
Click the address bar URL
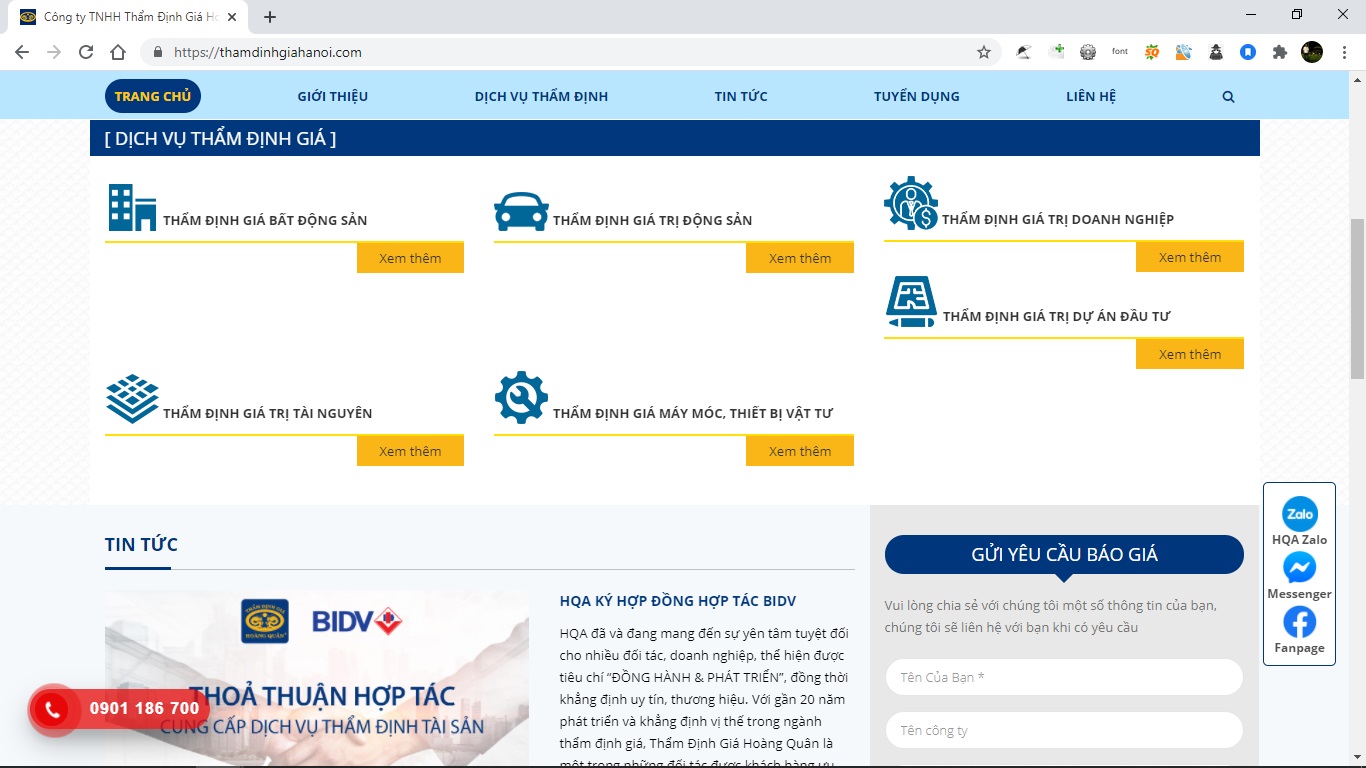tap(268, 52)
